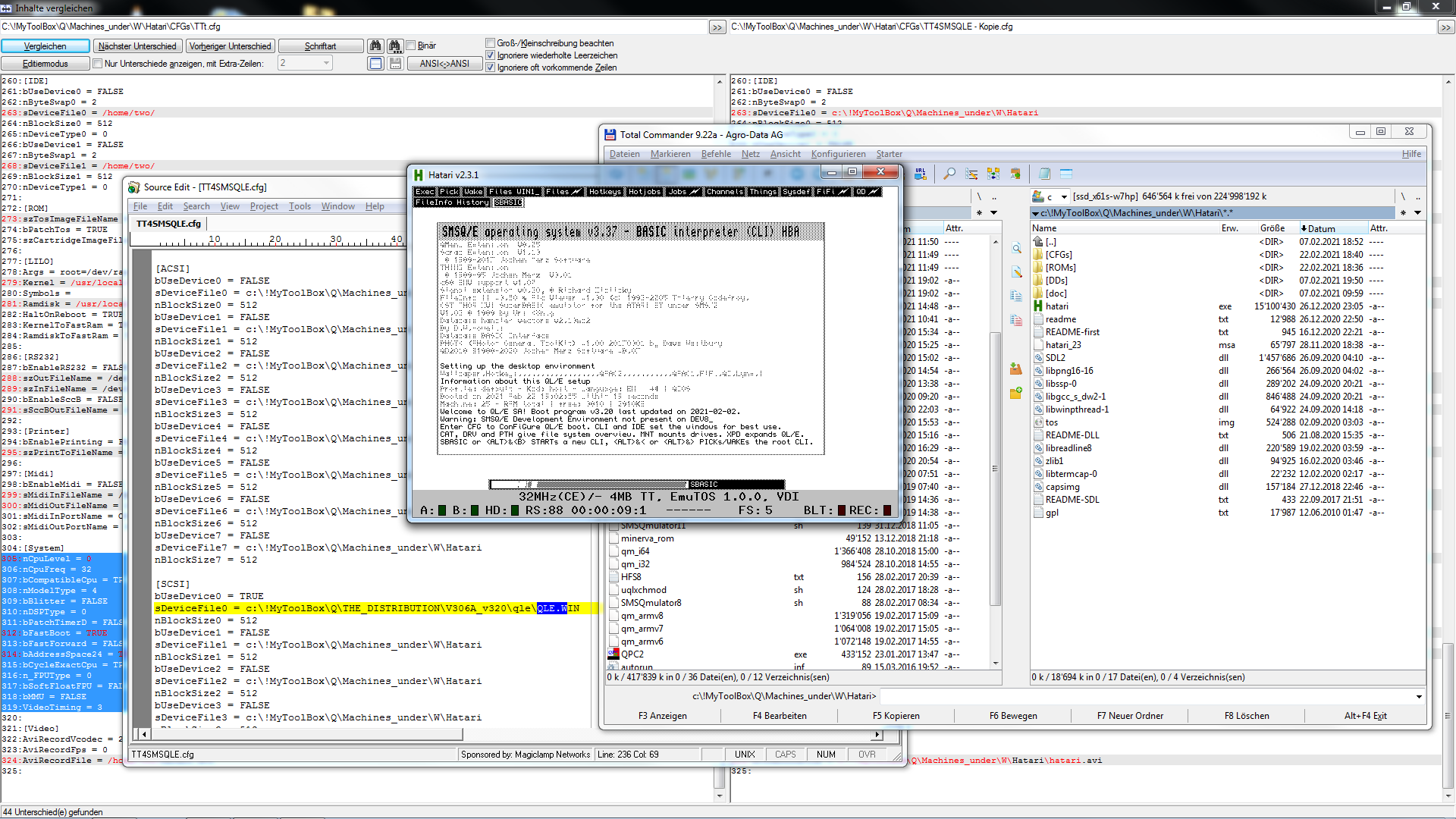The height and width of the screenshot is (819, 1456).
Task: Click the copy names clipboard icon in Total Commander
Action: tap(1015, 174)
